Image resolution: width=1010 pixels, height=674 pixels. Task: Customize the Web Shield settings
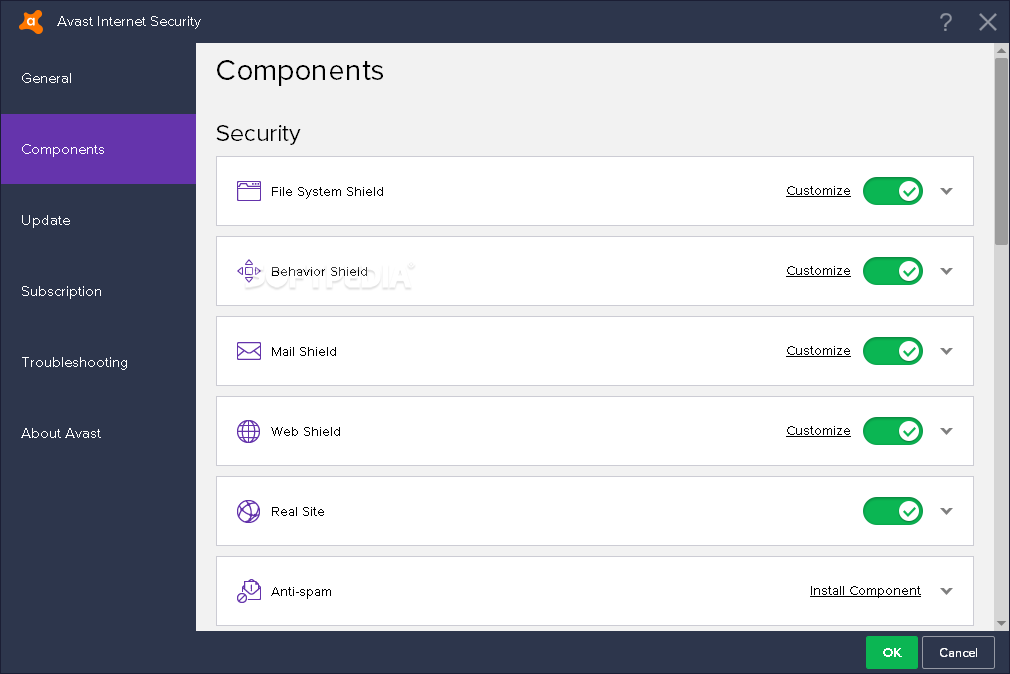pos(818,431)
